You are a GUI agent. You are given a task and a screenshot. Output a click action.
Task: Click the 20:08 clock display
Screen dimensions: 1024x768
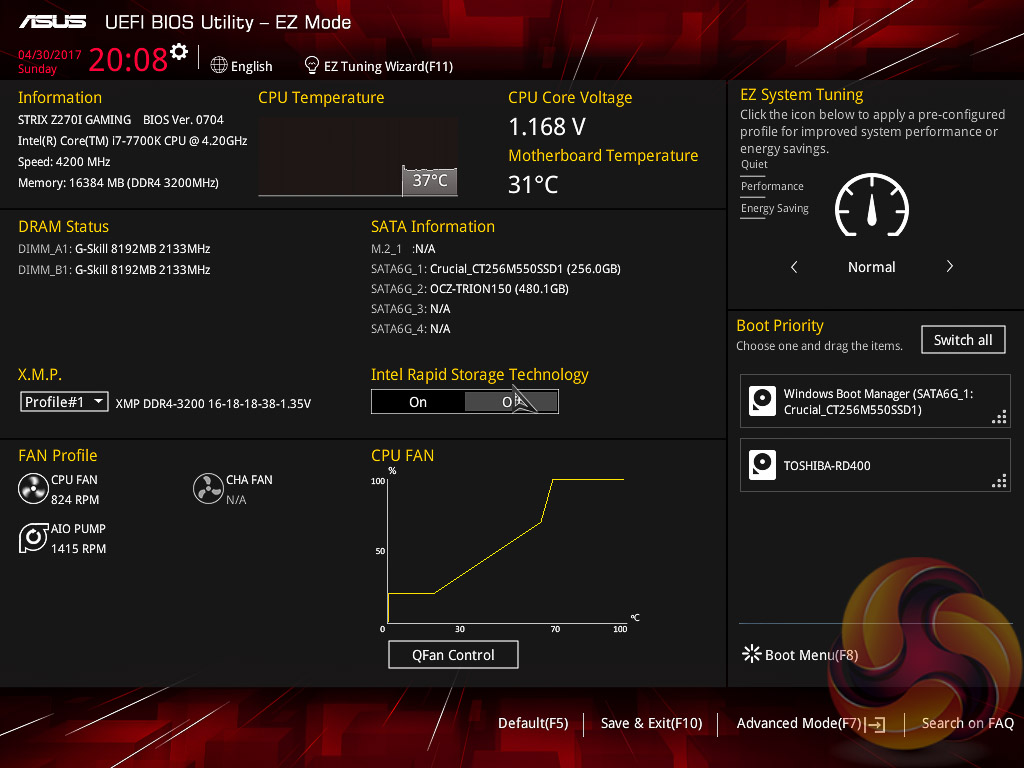coord(128,60)
